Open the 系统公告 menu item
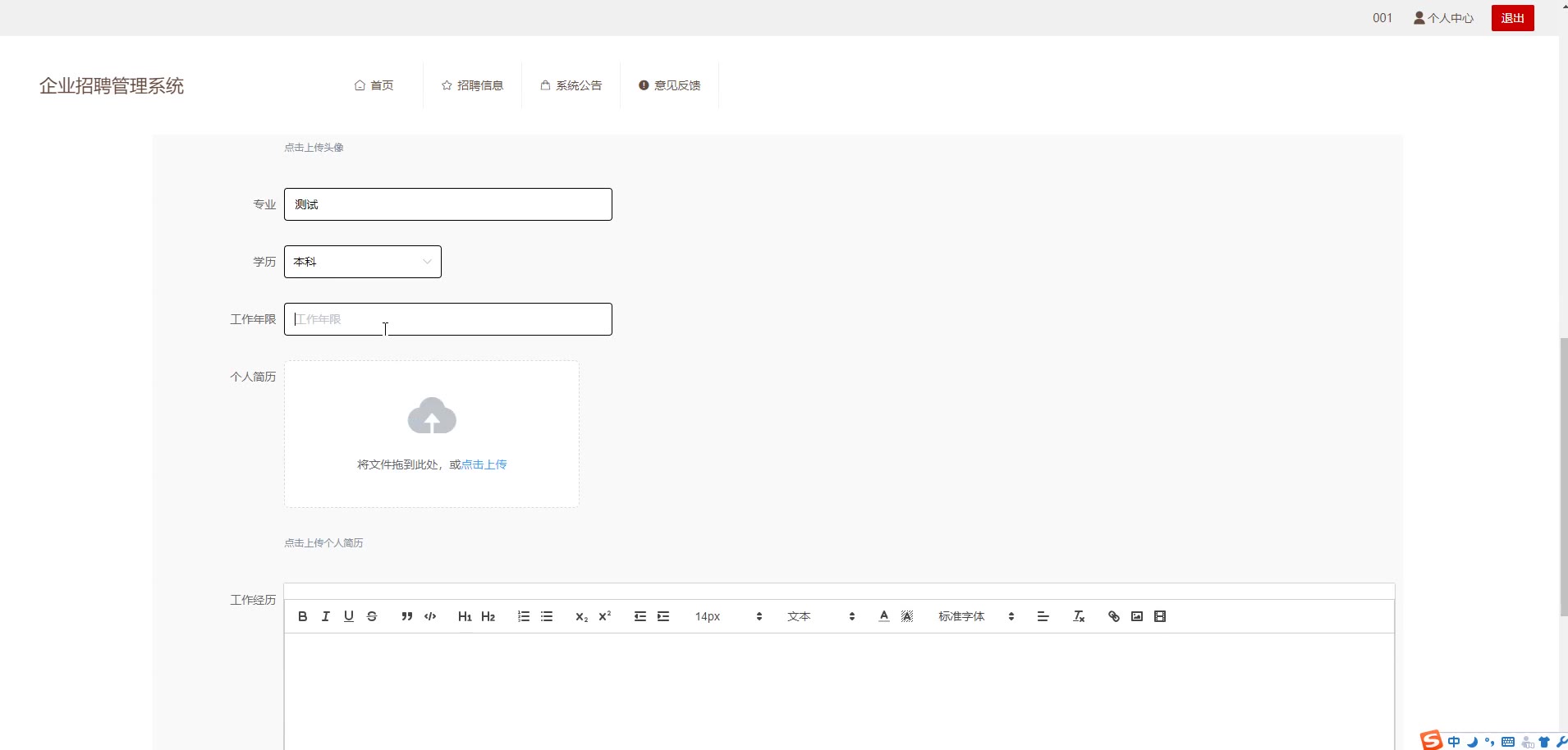The image size is (1568, 750). click(571, 85)
